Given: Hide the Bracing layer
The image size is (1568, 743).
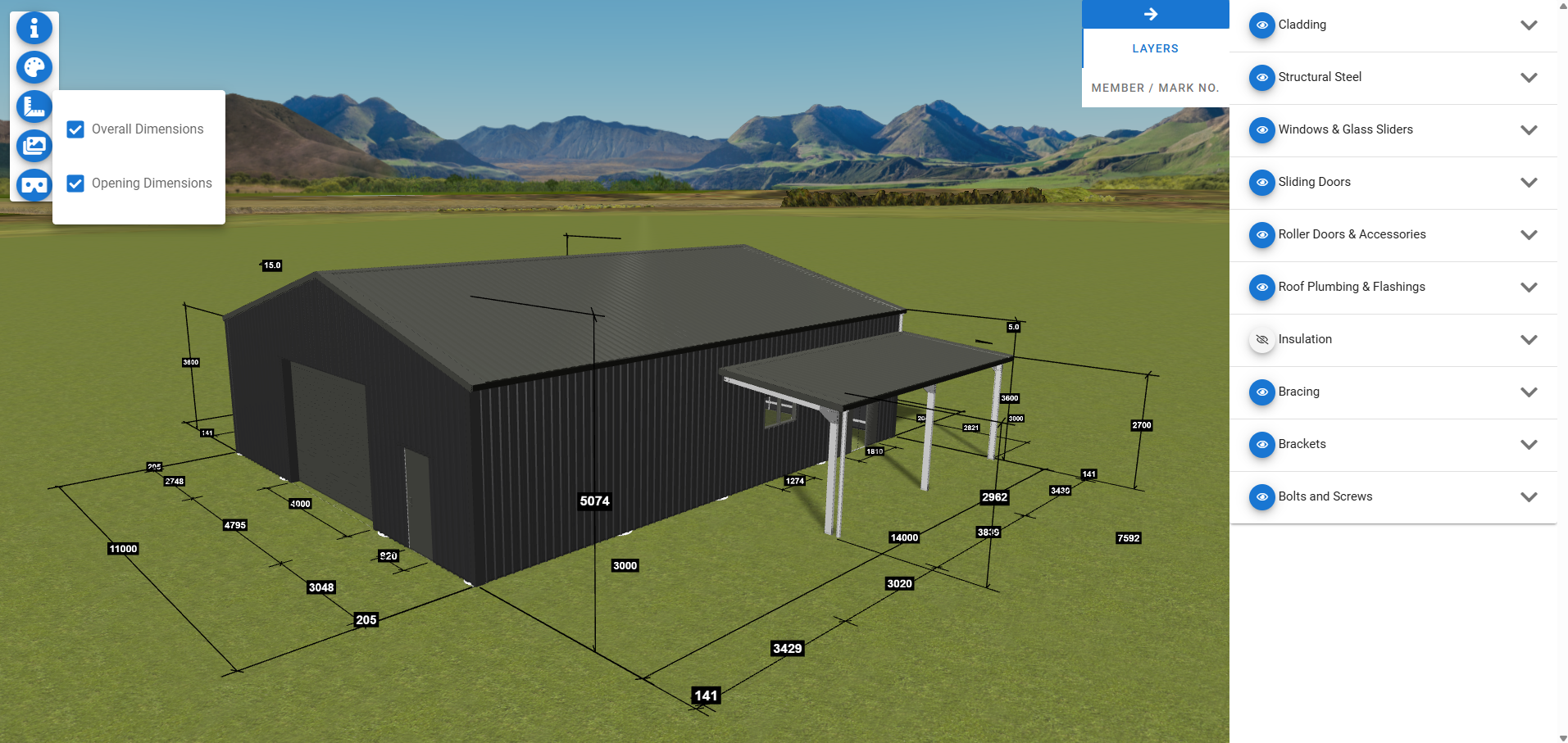Looking at the screenshot, I should coord(1261,392).
